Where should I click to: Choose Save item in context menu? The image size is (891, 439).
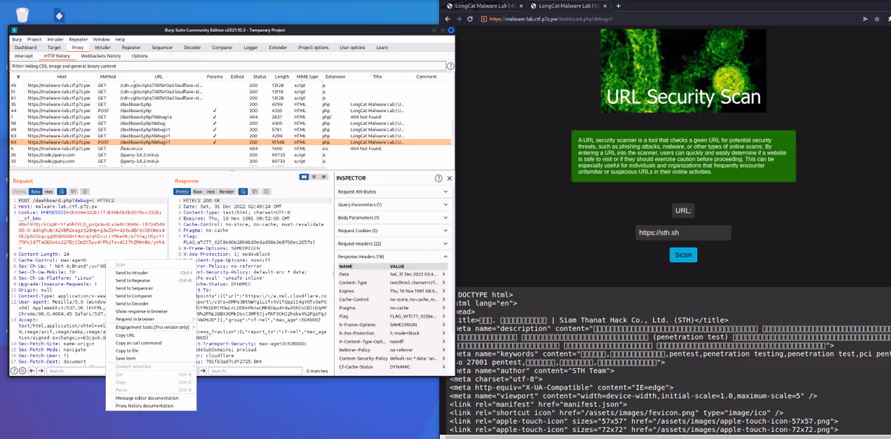151,358
